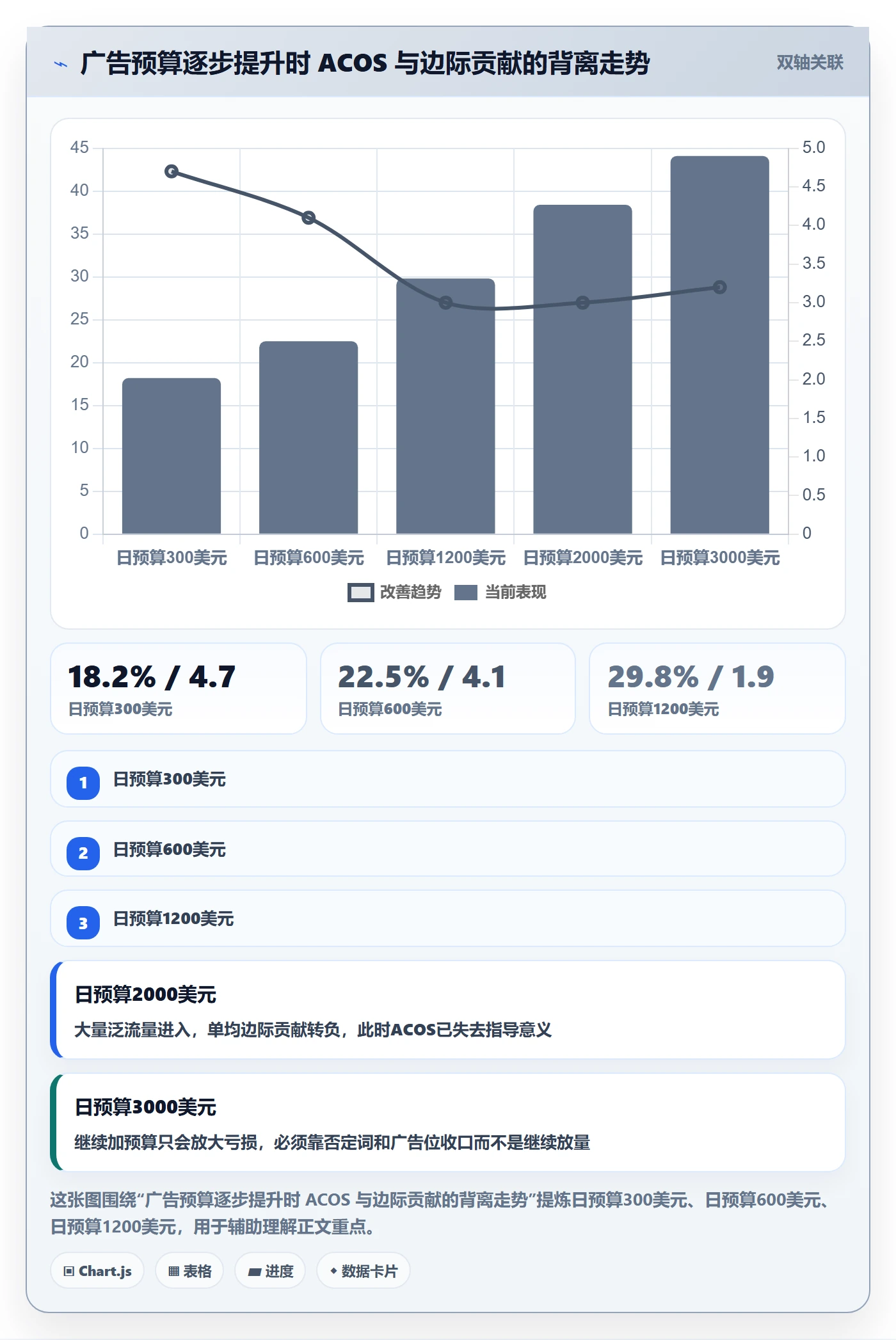Click the summary paragraph starting 这张图围绕
The image size is (896, 1340).
tap(442, 1213)
